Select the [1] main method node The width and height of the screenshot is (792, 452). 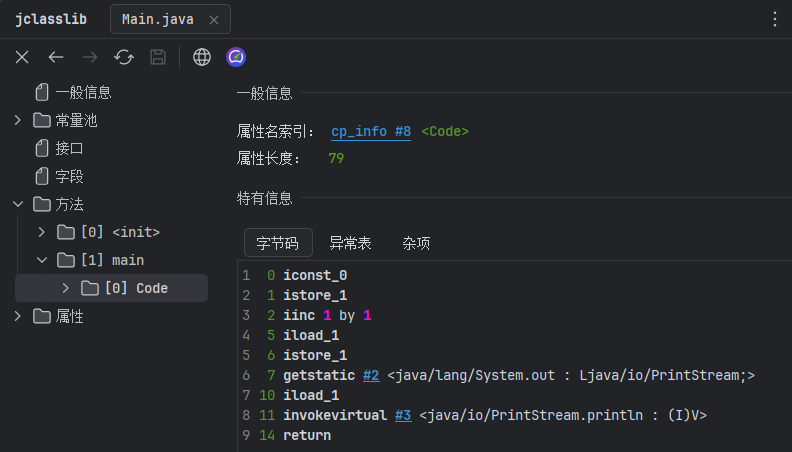(x=101, y=260)
